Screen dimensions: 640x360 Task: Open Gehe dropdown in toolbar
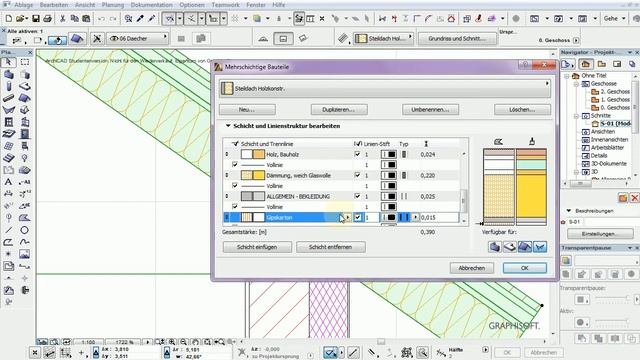[615, 18]
